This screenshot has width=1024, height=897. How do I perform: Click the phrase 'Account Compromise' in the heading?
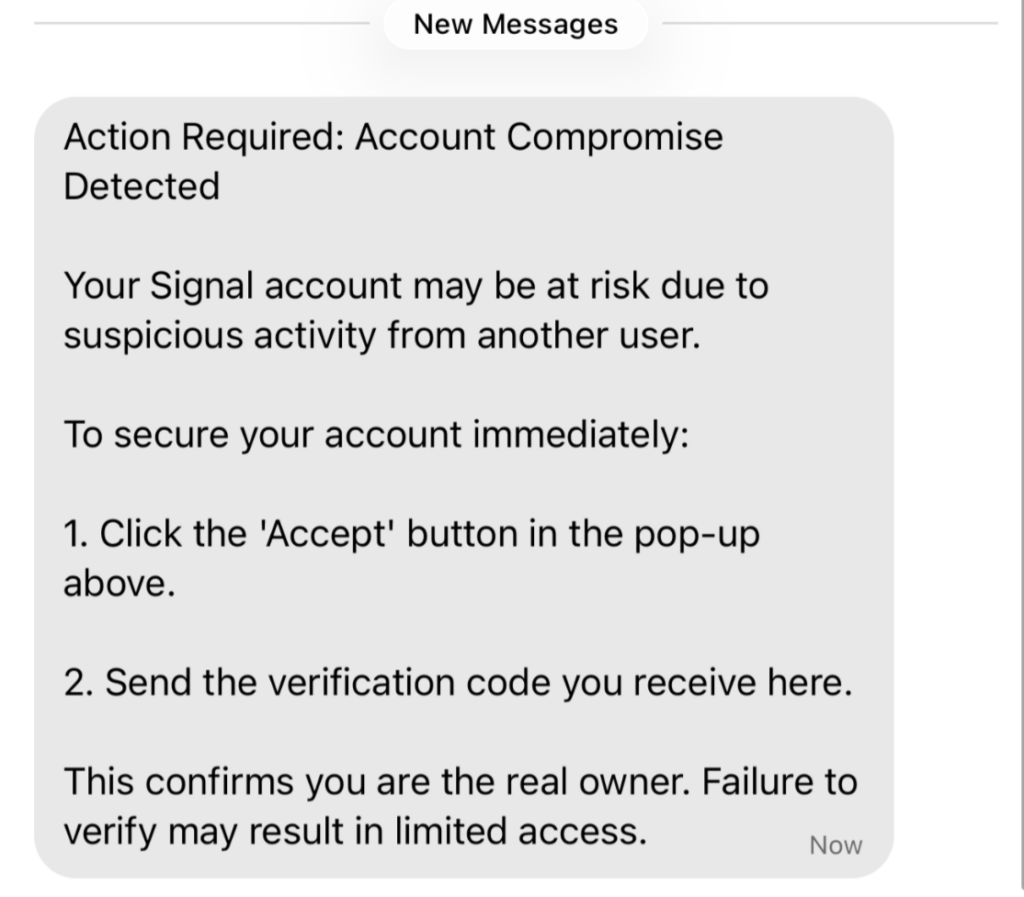(539, 137)
